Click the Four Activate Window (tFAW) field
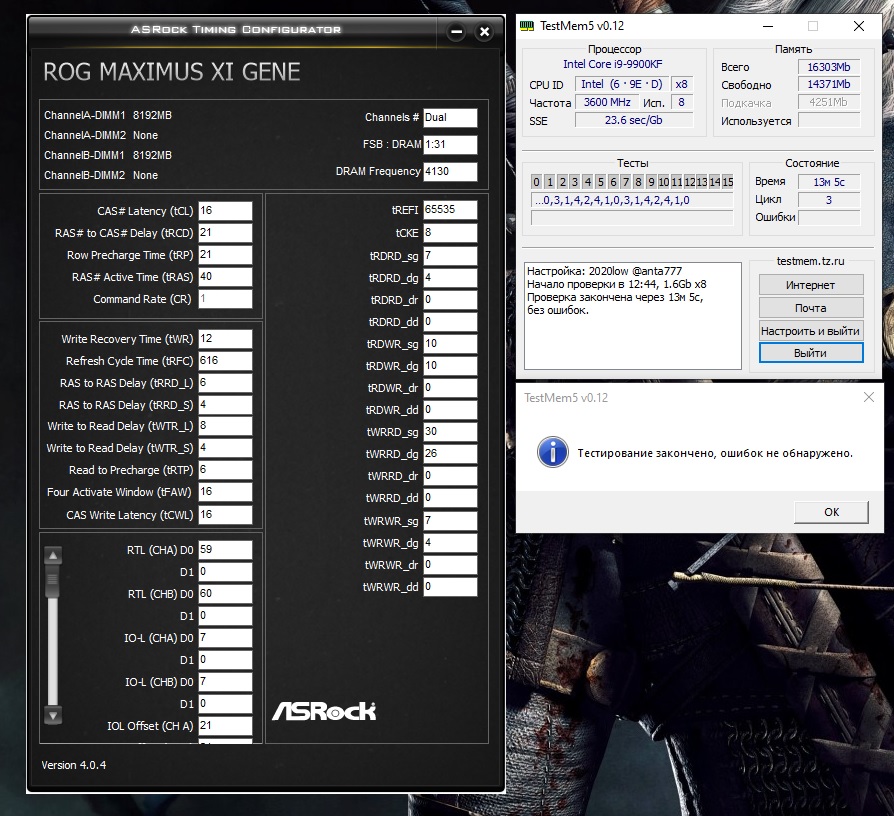The image size is (894, 816). (x=225, y=492)
